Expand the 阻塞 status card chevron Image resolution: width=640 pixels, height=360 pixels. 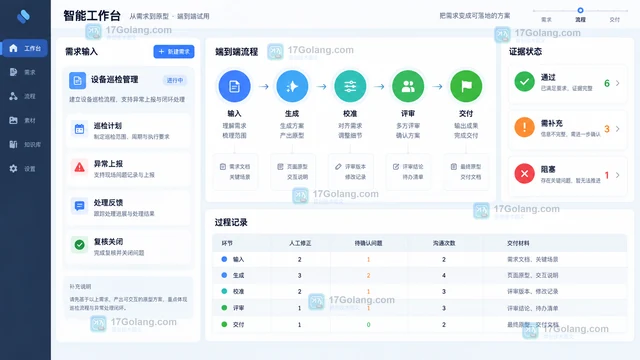[x=618, y=175]
